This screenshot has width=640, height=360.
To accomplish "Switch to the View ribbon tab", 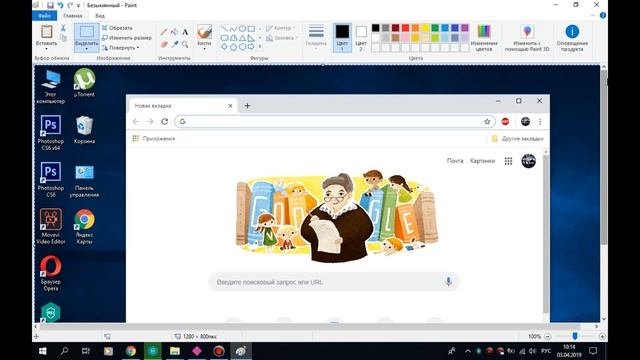I will click(x=100, y=16).
